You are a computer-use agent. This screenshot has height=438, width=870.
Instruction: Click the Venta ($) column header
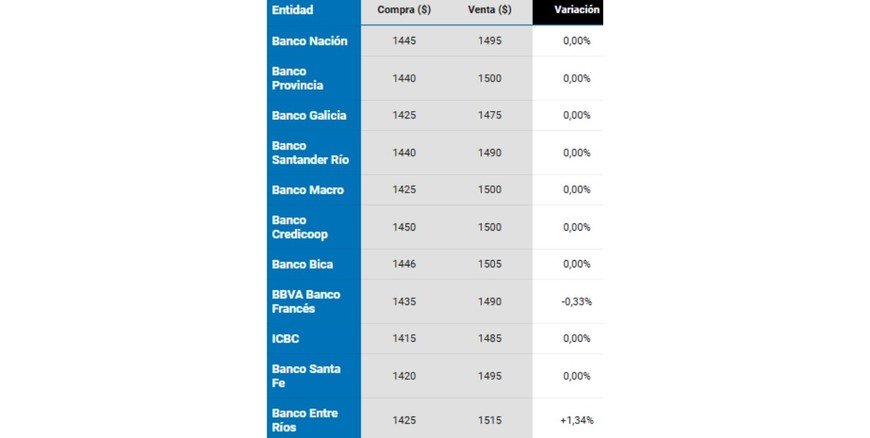pos(490,10)
